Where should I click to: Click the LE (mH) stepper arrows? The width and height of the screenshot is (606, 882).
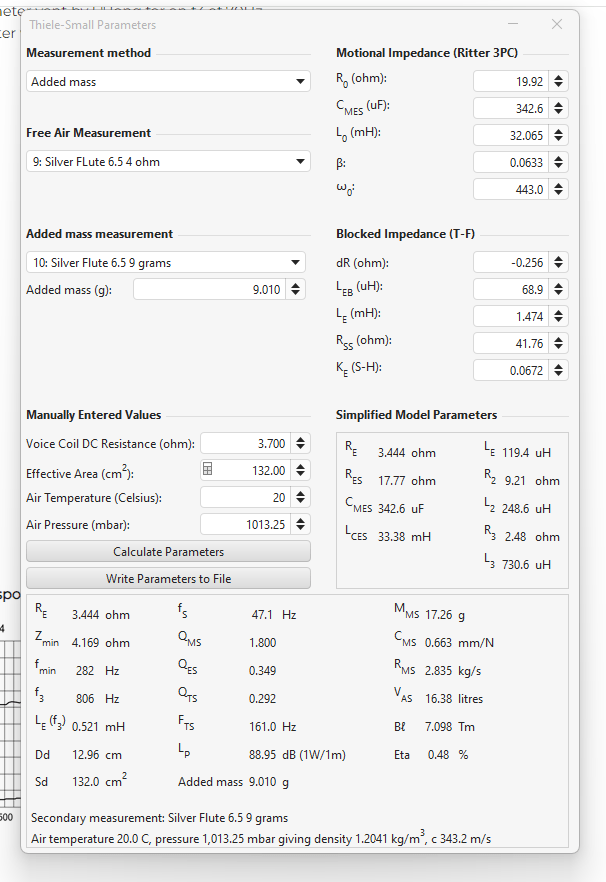(x=558, y=317)
